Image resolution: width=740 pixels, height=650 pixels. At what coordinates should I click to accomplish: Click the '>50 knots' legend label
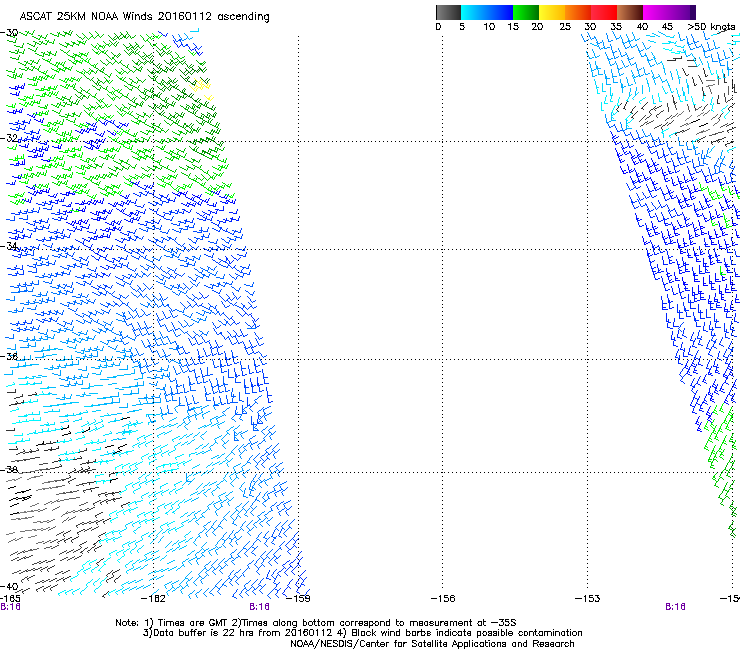pyautogui.click(x=711, y=27)
